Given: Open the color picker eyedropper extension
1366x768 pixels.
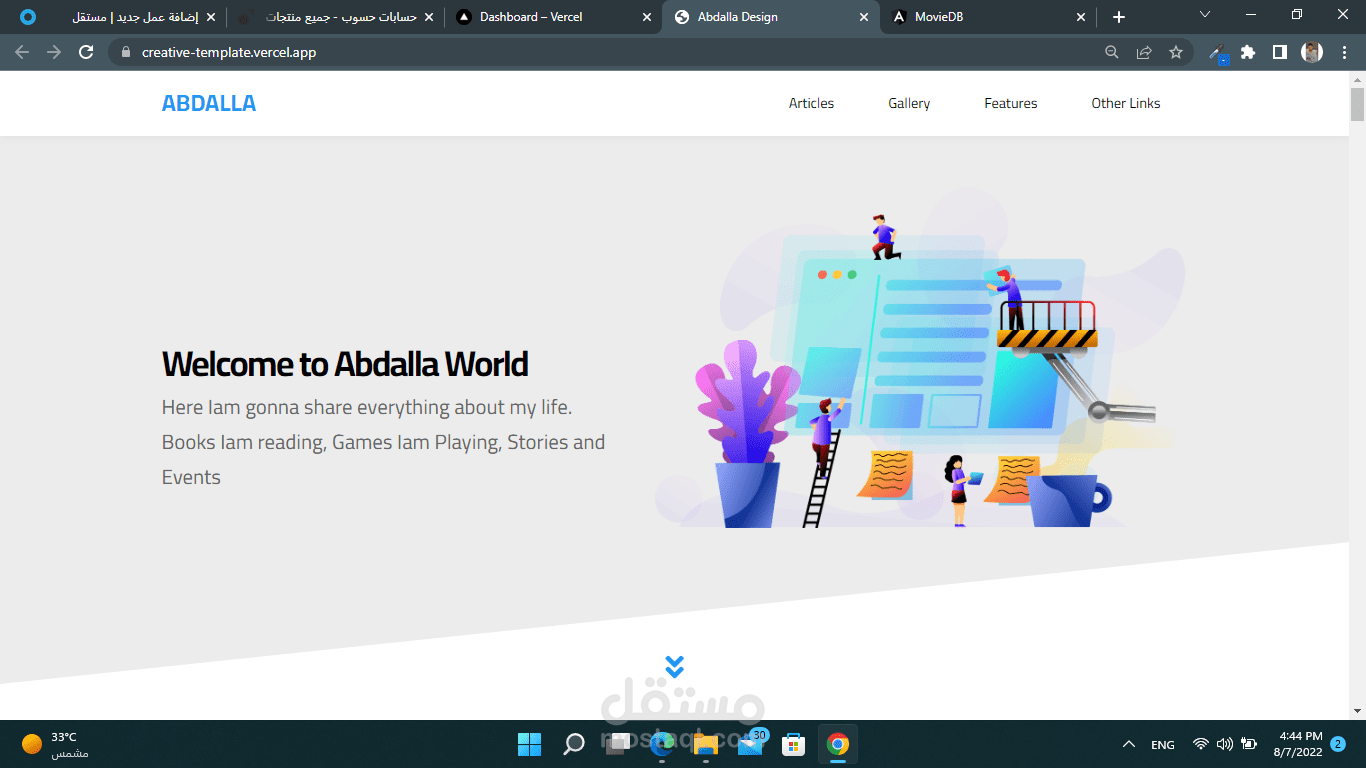Looking at the screenshot, I should (1218, 53).
